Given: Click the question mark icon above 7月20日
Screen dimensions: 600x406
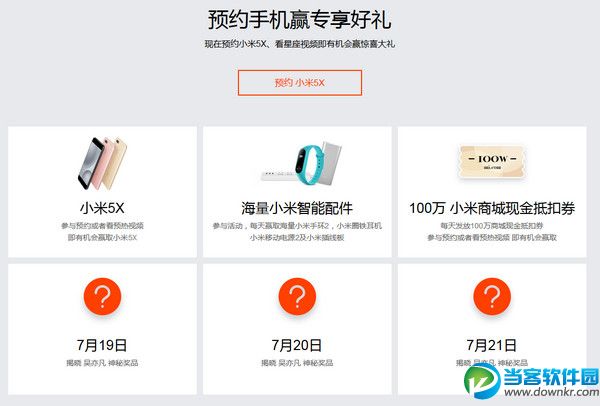Looking at the screenshot, I should [x=297, y=297].
